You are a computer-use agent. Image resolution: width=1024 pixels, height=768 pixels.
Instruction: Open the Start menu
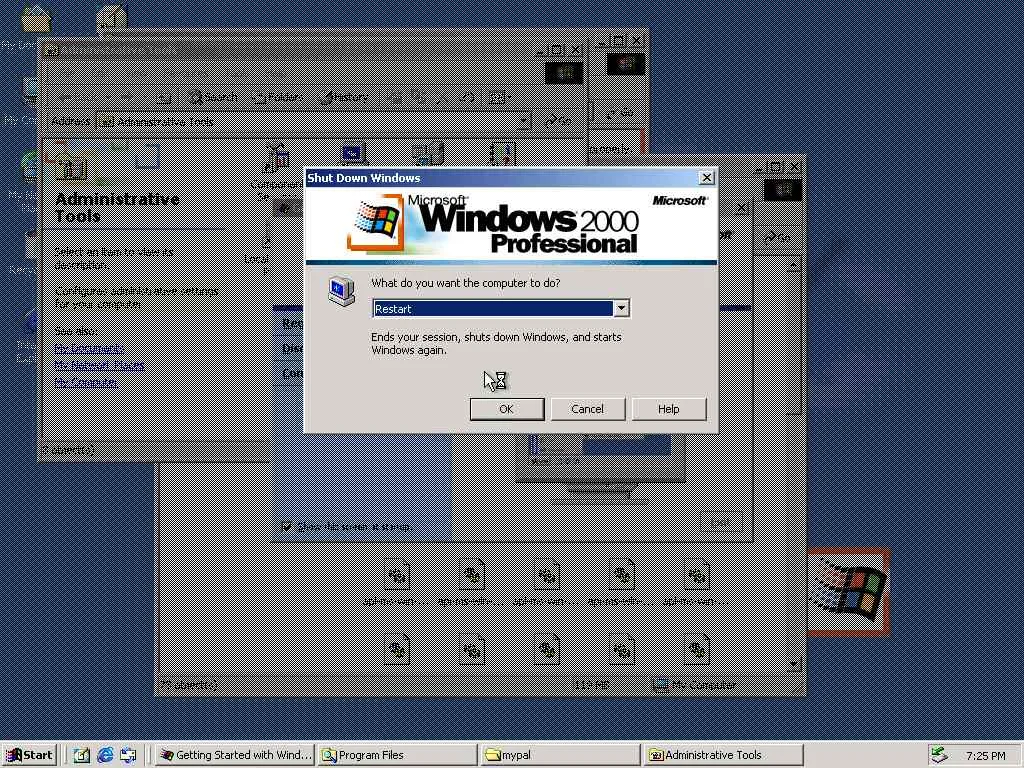pos(29,755)
